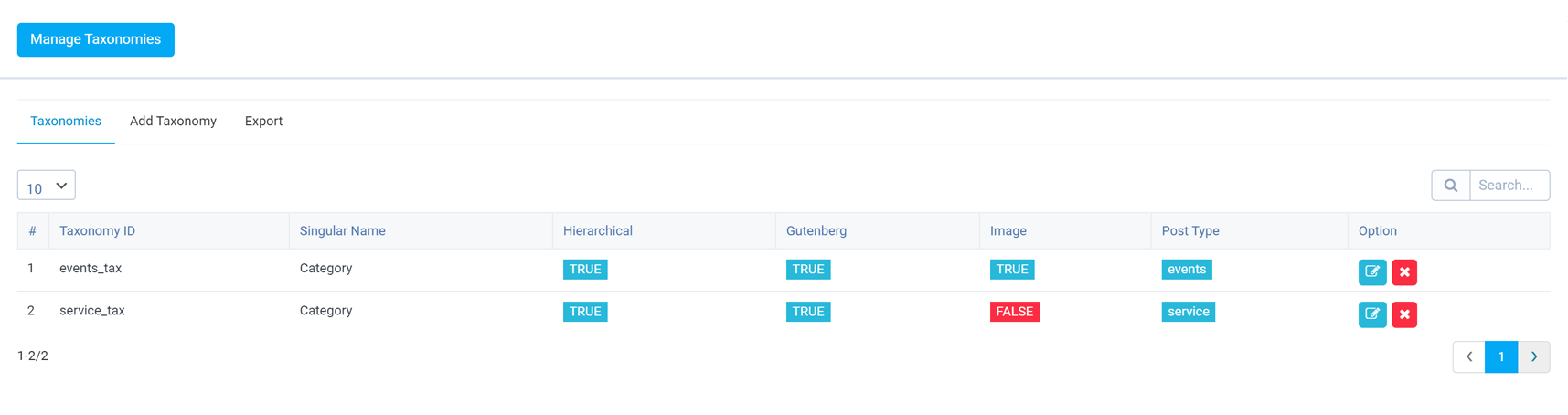Click the search magnifier icon
This screenshot has width=1568, height=415.
[x=1451, y=185]
